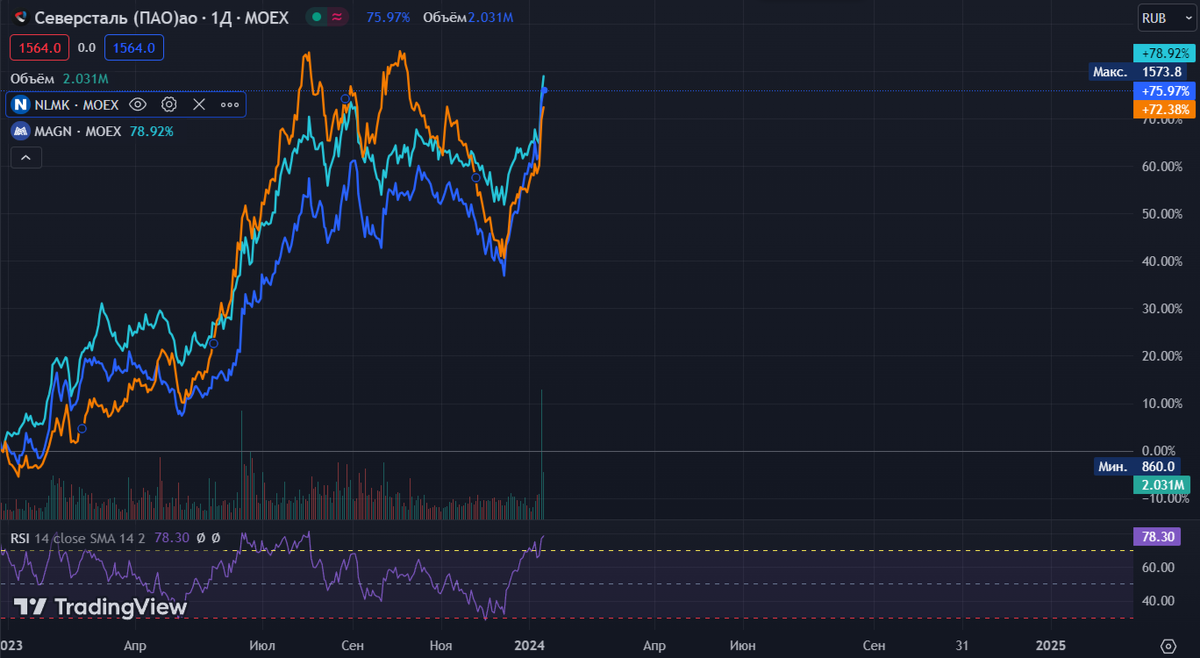This screenshot has height=658, width=1200.
Task: Click the Северсталь logo icon
Action: tap(20, 18)
